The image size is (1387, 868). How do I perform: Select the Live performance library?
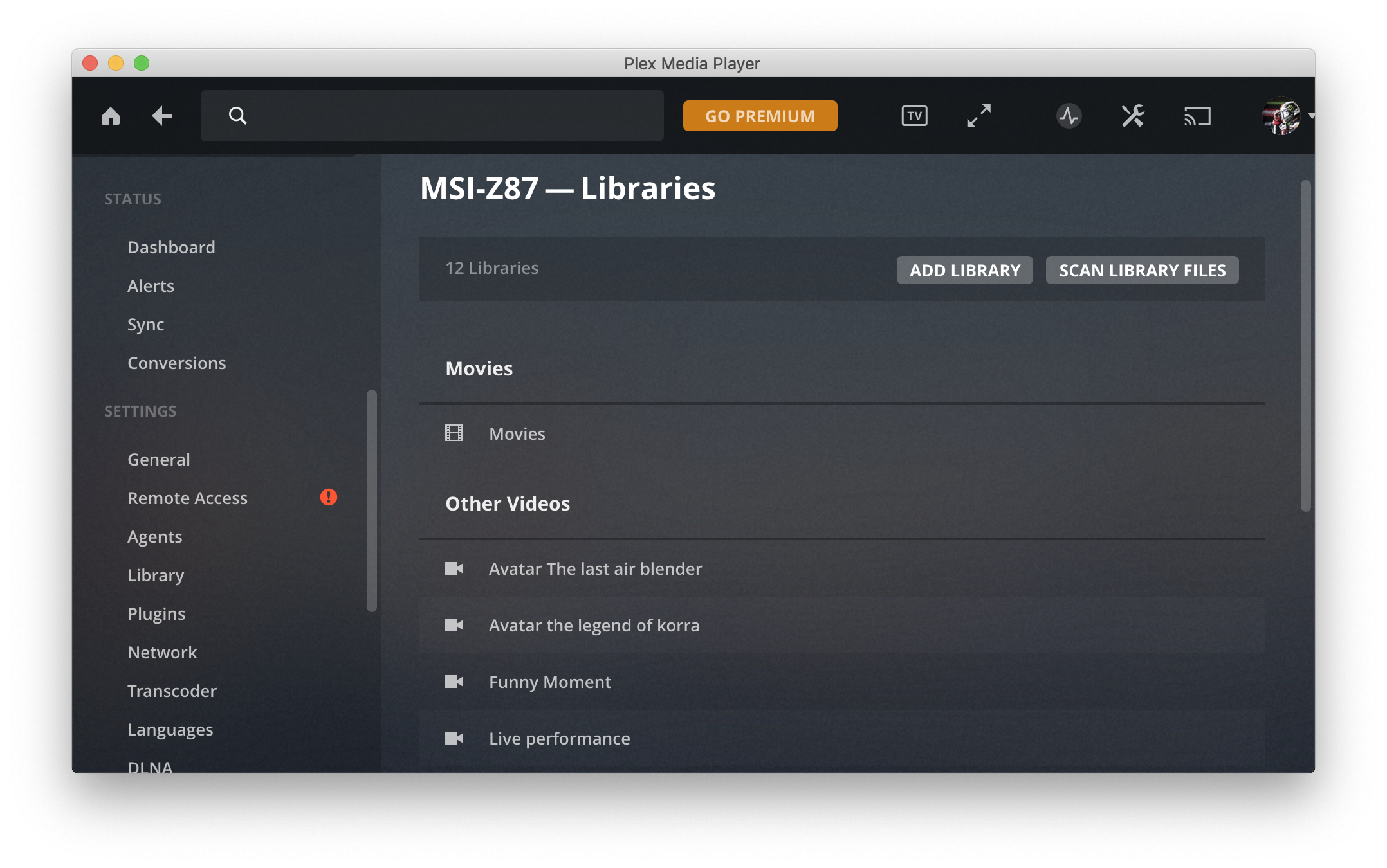tap(841, 738)
